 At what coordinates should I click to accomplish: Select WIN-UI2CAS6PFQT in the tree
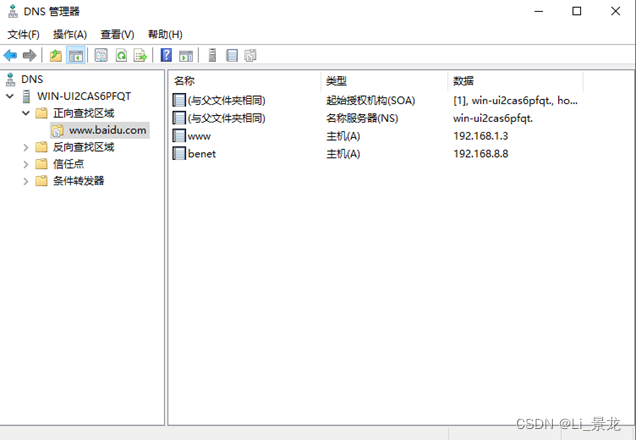[84, 96]
